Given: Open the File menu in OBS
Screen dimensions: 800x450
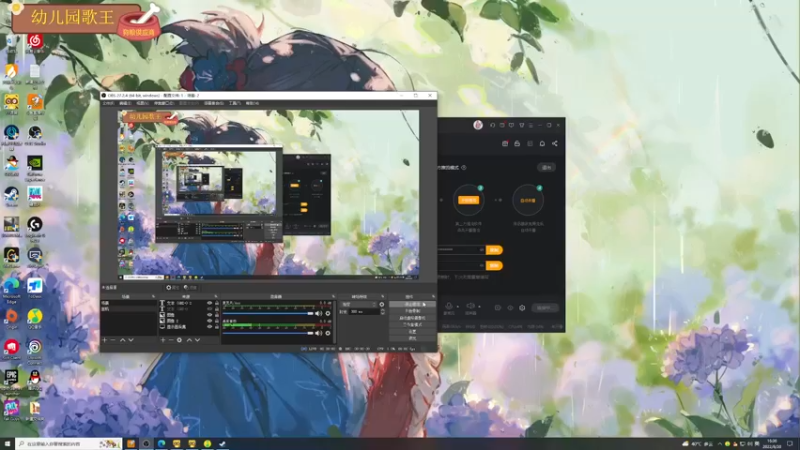Looking at the screenshot, I should tap(108, 103).
